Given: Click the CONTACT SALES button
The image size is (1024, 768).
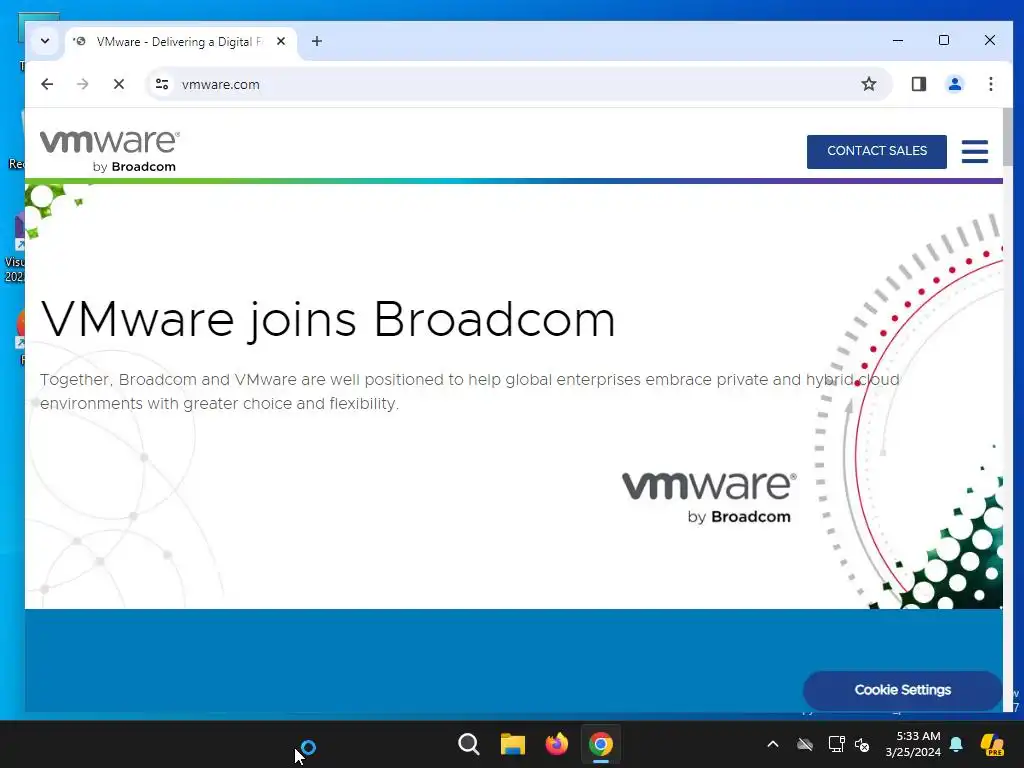Looking at the screenshot, I should pyautogui.click(x=876, y=152).
